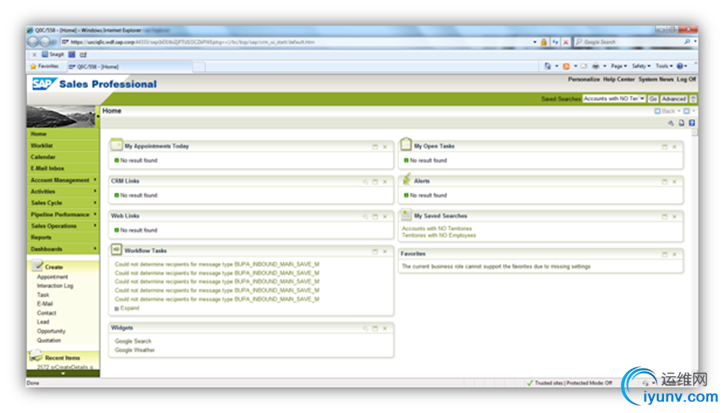The image size is (724, 413).
Task: Click the edit icon on Web Links tile
Action: (x=365, y=216)
